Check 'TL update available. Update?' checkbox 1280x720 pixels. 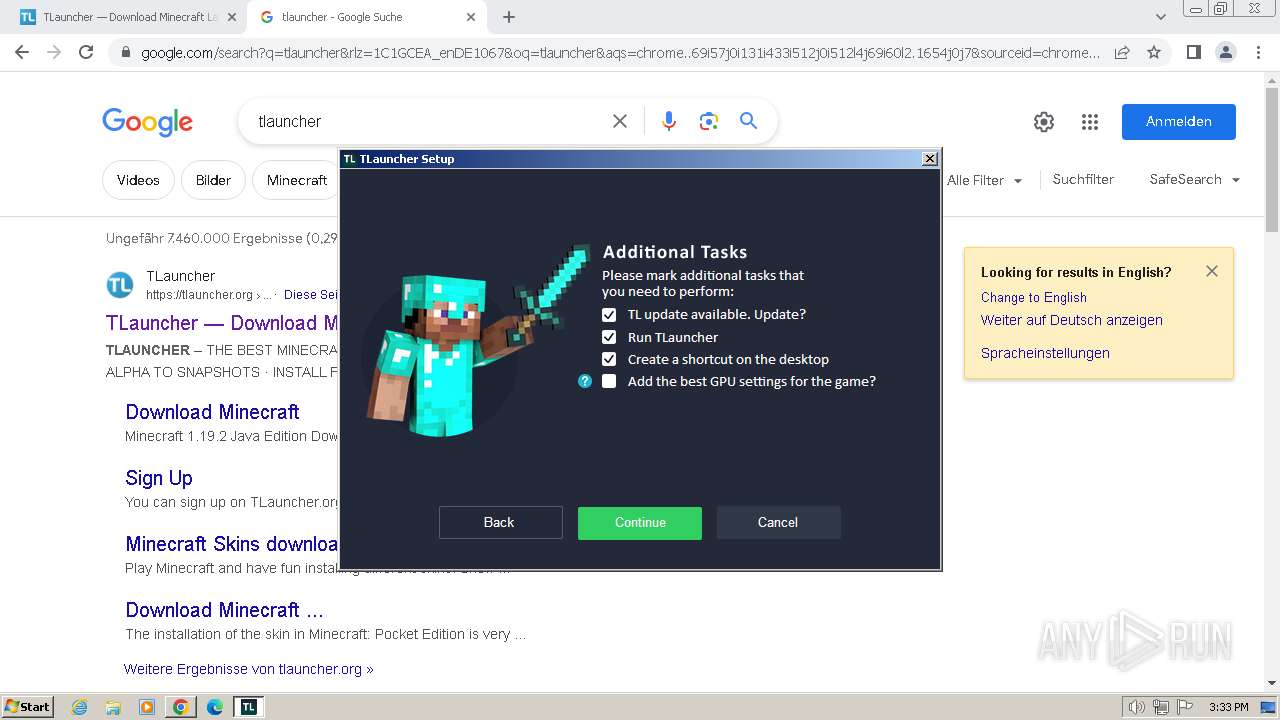point(609,314)
